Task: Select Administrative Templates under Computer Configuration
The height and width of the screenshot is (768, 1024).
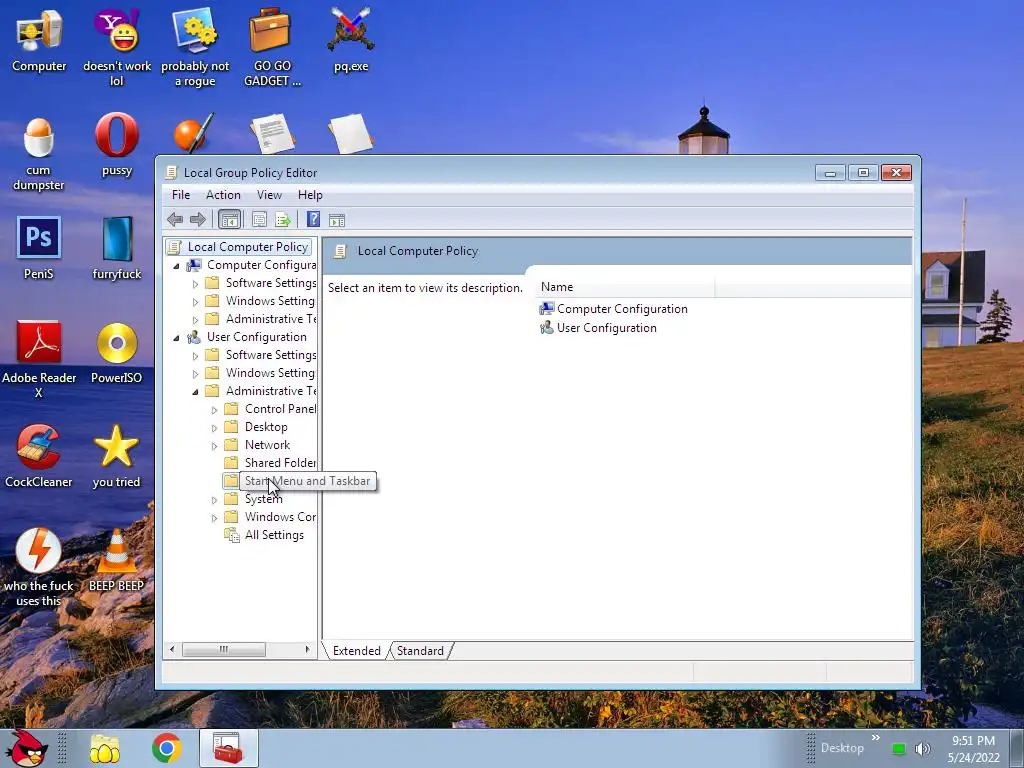Action: [261, 319]
